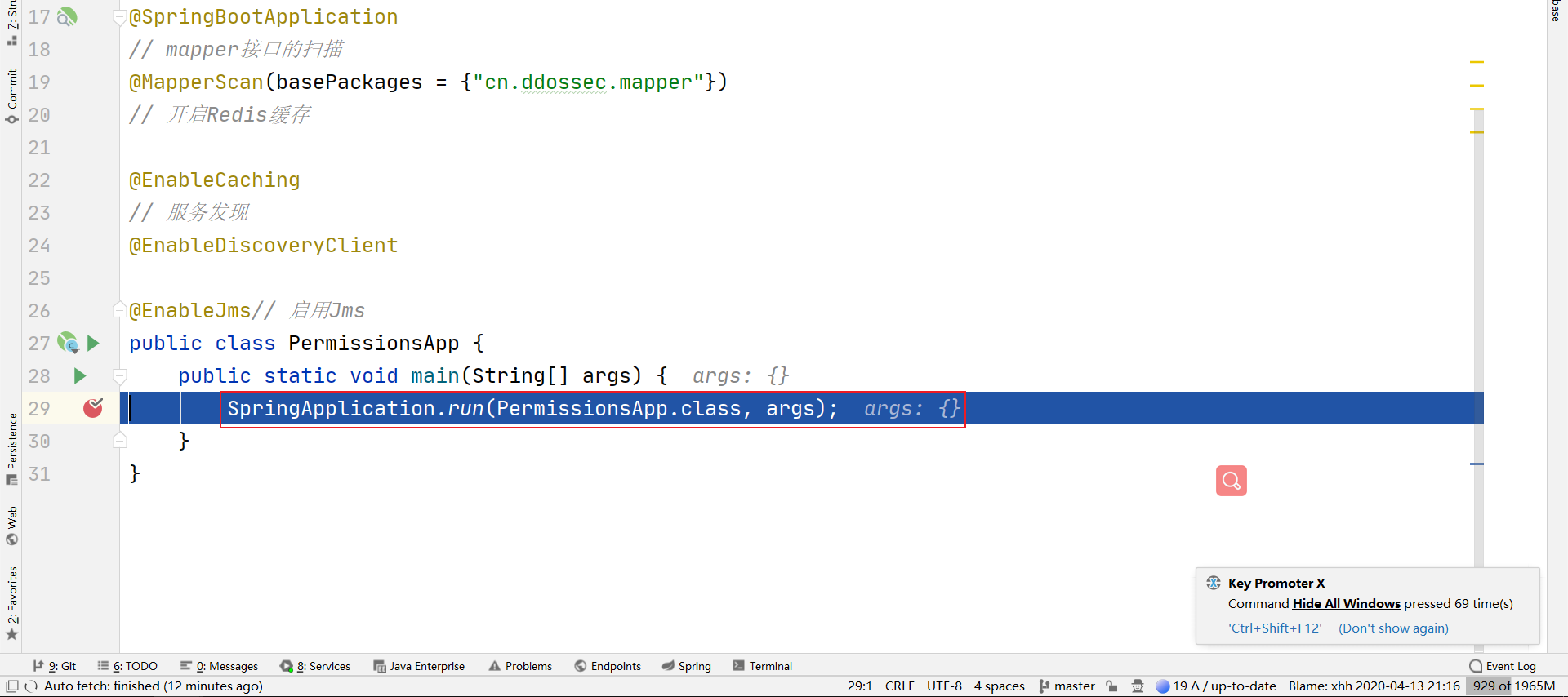Jump to the topmost yellow warning stripe mark

pos(1477,61)
